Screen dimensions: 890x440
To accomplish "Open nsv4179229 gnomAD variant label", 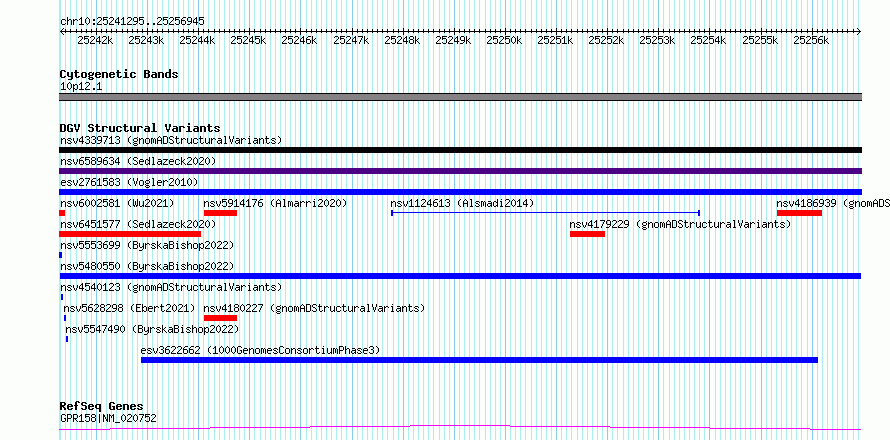I will pos(680,224).
